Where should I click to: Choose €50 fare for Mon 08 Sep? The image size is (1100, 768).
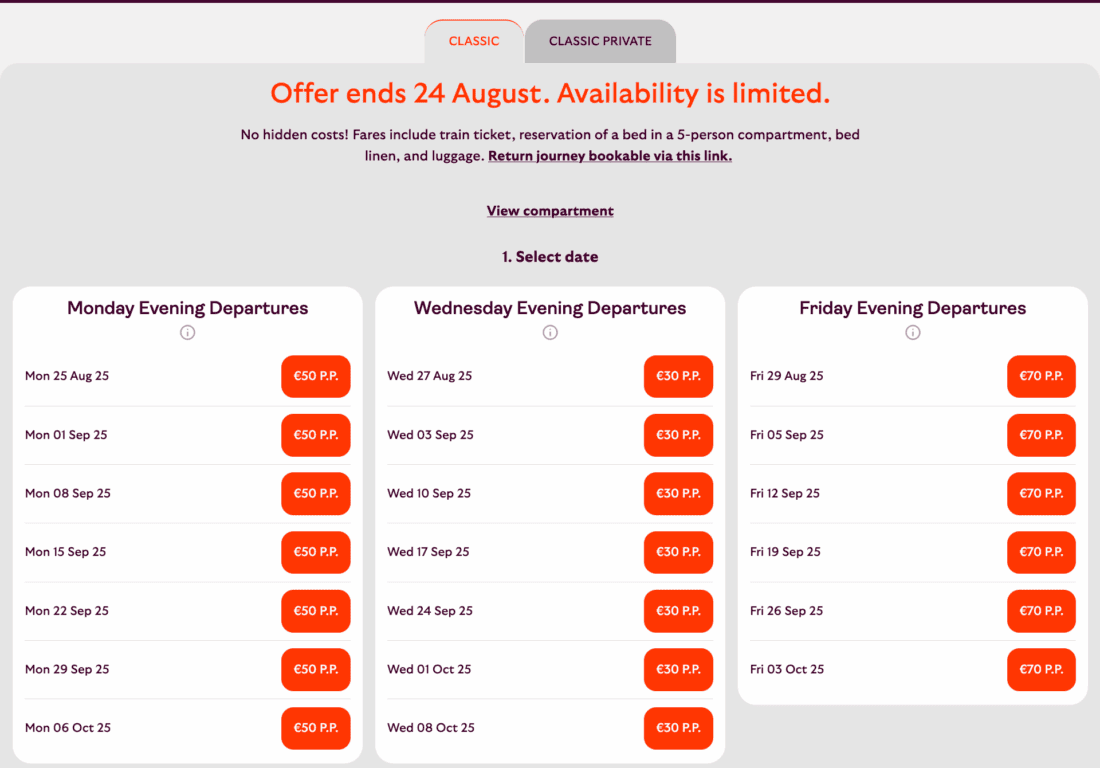coord(316,493)
